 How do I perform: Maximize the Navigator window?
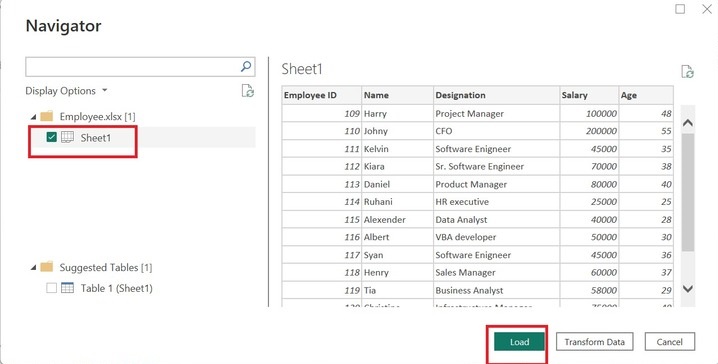click(x=680, y=9)
